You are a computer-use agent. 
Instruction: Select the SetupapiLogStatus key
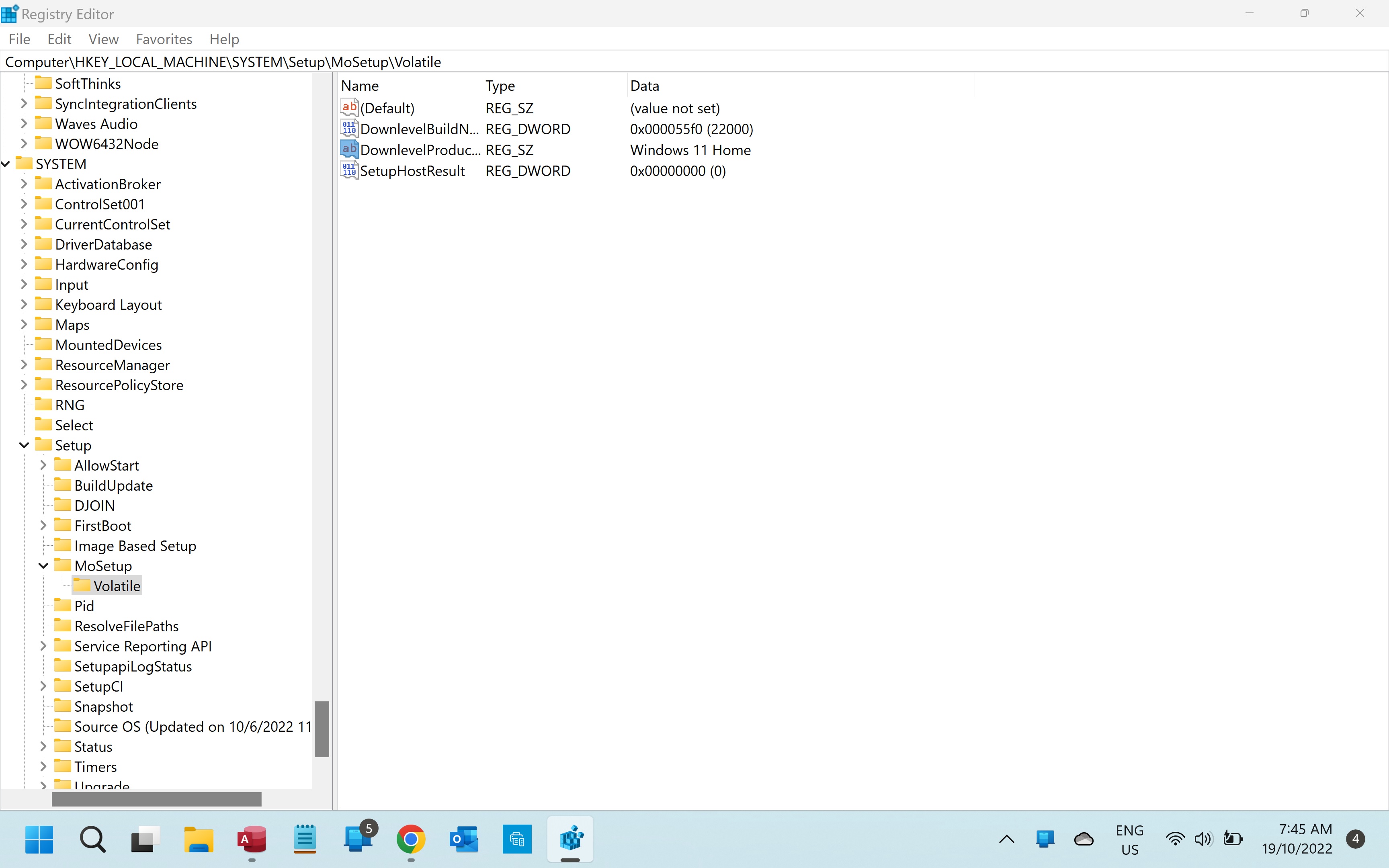[x=133, y=666]
